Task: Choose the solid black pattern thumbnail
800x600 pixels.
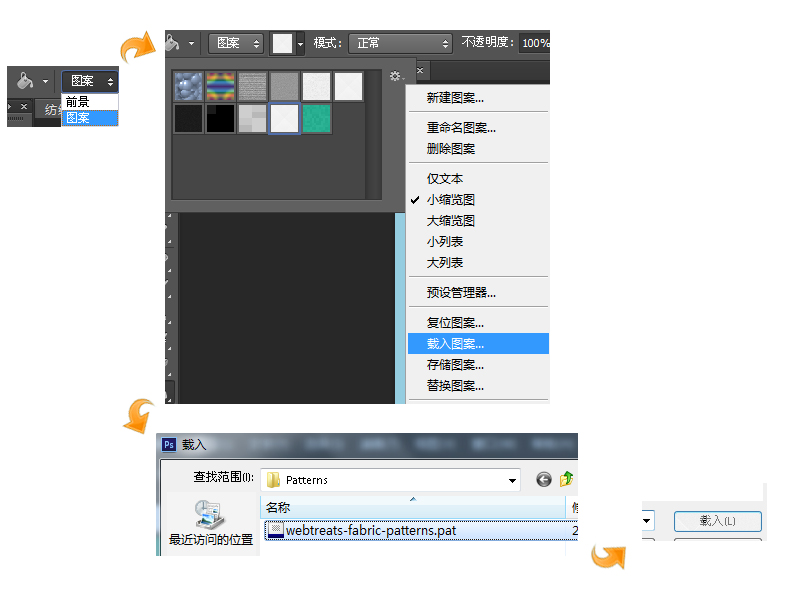Action: (220, 118)
